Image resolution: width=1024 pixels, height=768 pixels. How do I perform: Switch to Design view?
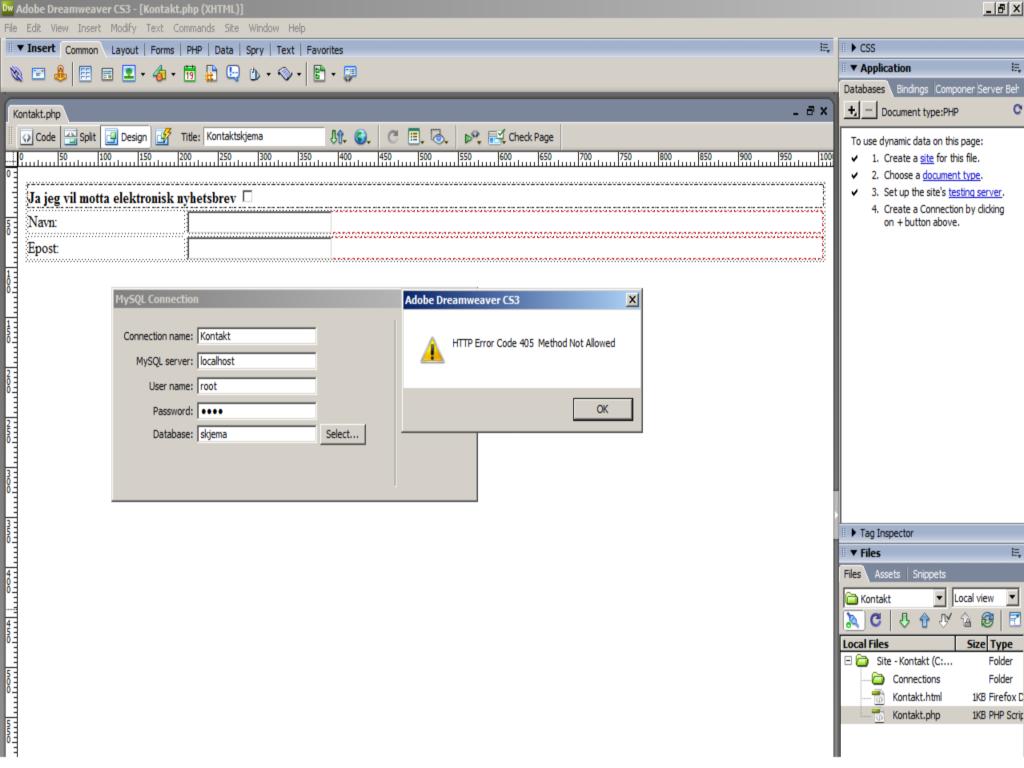(x=126, y=136)
